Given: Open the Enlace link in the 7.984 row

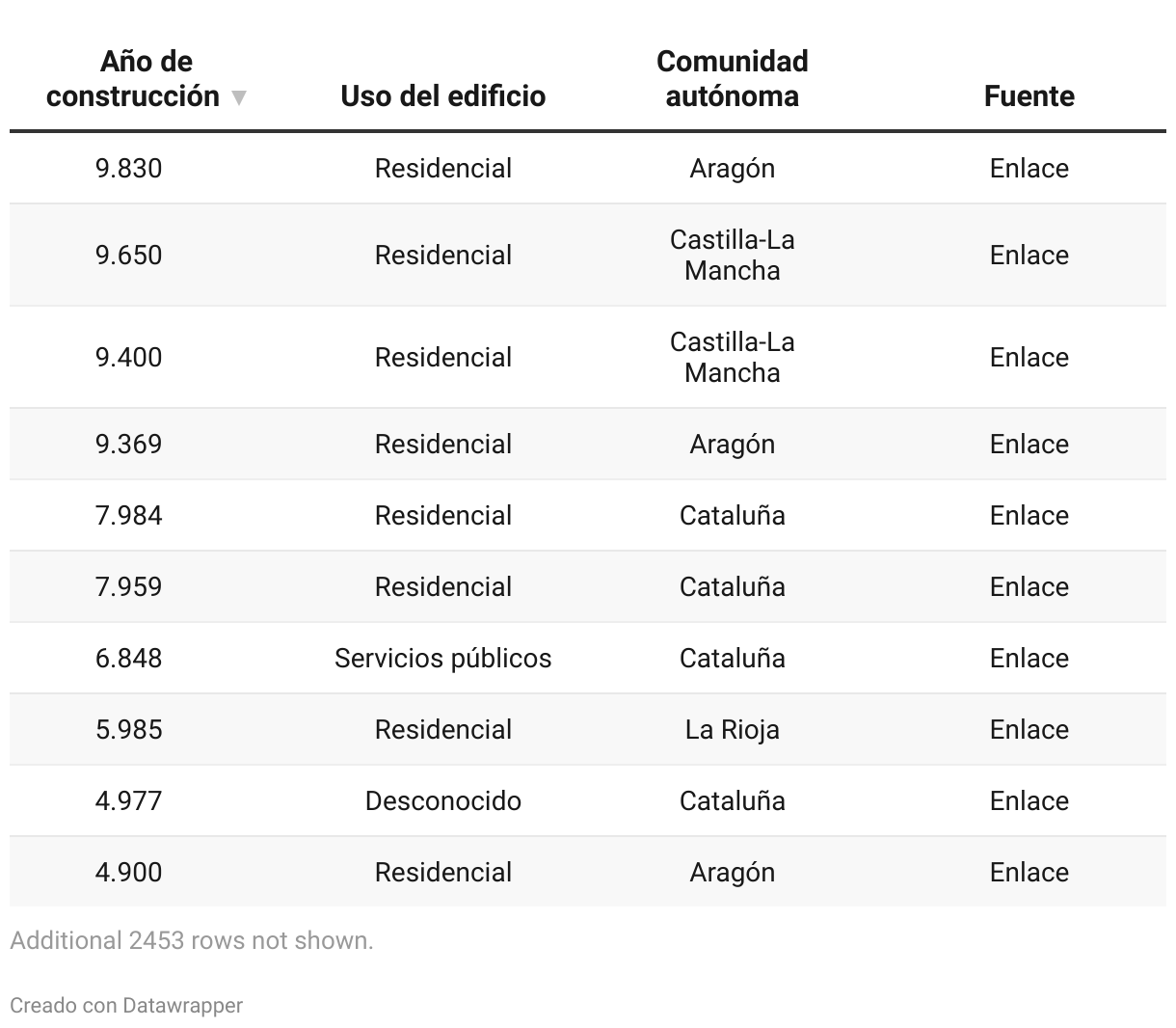Looking at the screenshot, I should tap(1029, 515).
